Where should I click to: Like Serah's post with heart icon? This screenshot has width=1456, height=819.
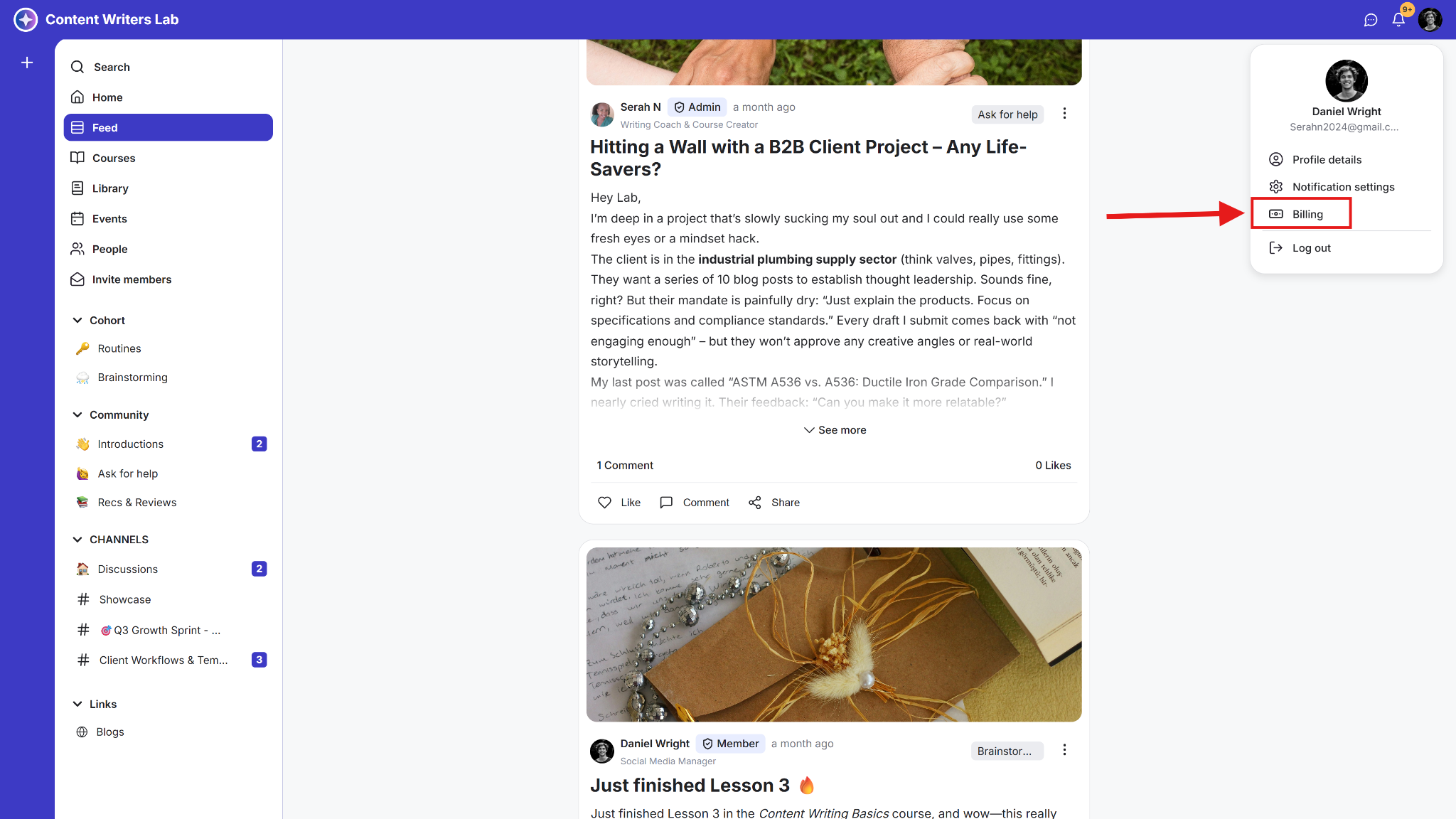click(x=605, y=503)
